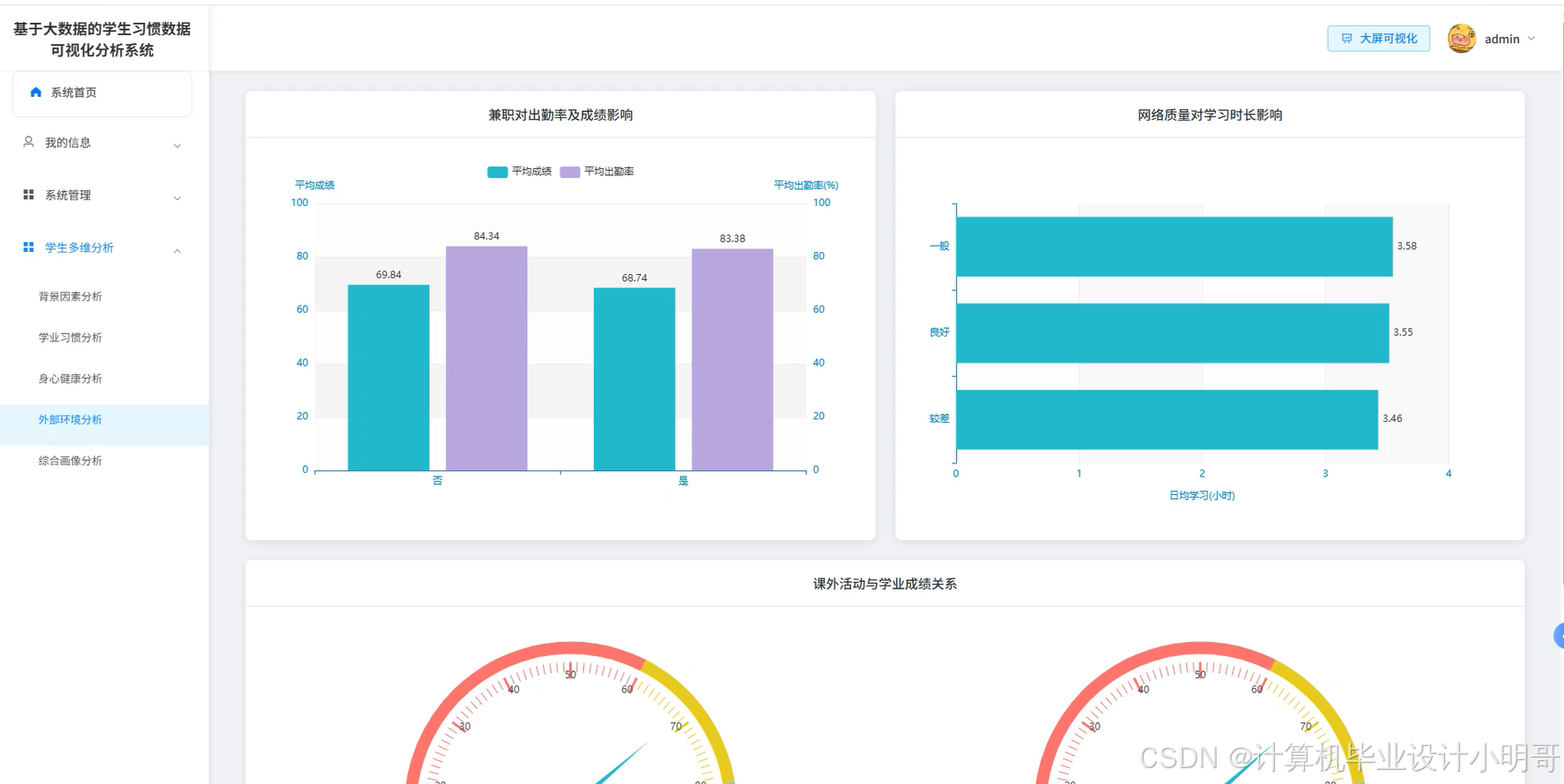Click the 良好 label on the y-axis
Viewport: 1564px width, 784px height.
939,333
